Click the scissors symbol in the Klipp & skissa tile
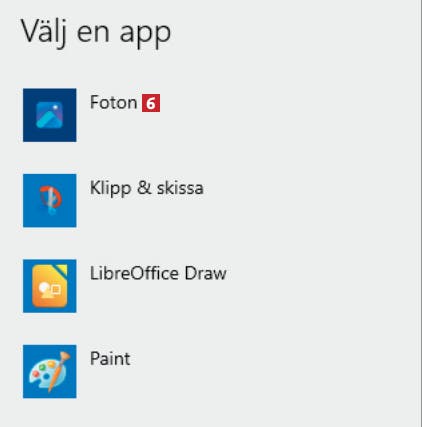The image size is (422, 427). 51,200
